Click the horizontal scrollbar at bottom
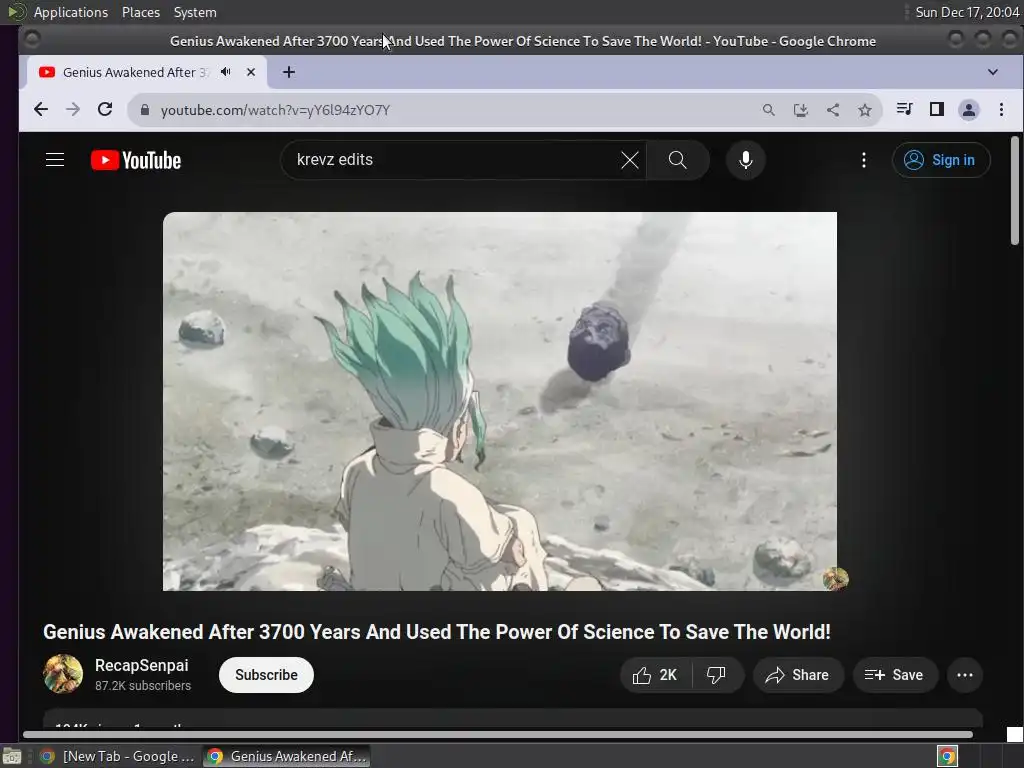1024x768 pixels. click(x=498, y=735)
